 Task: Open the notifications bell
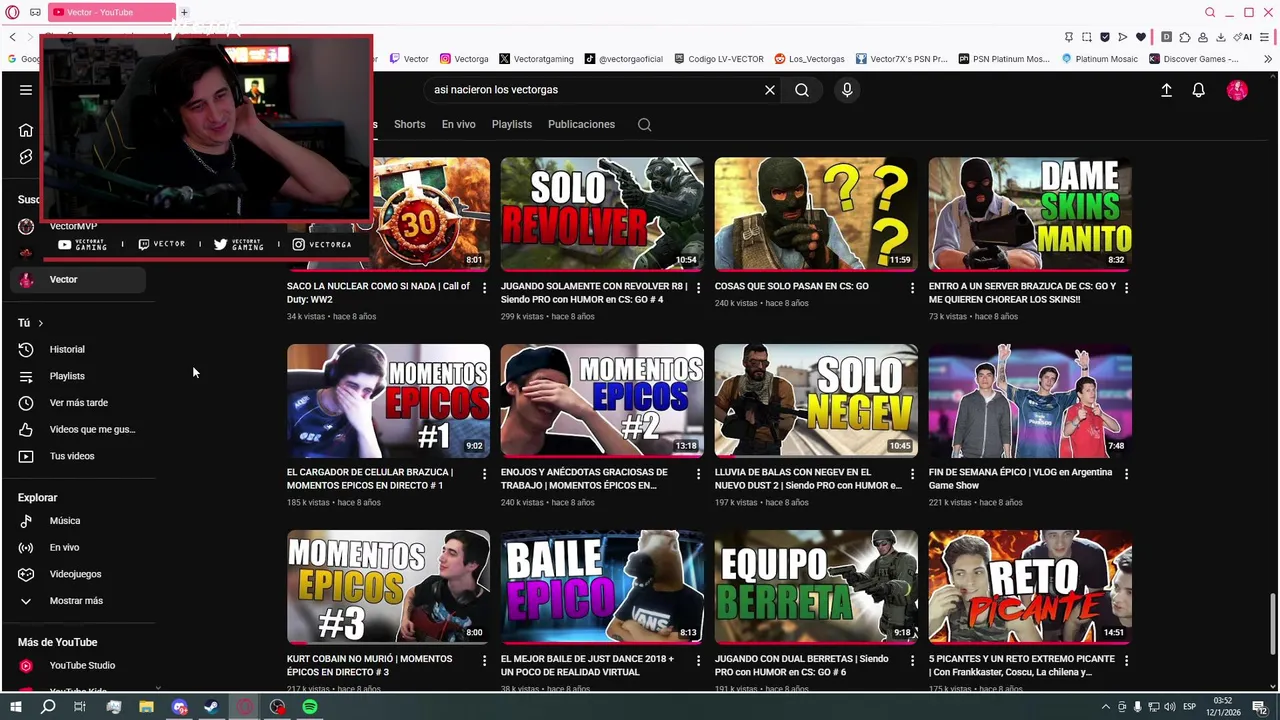(1198, 90)
